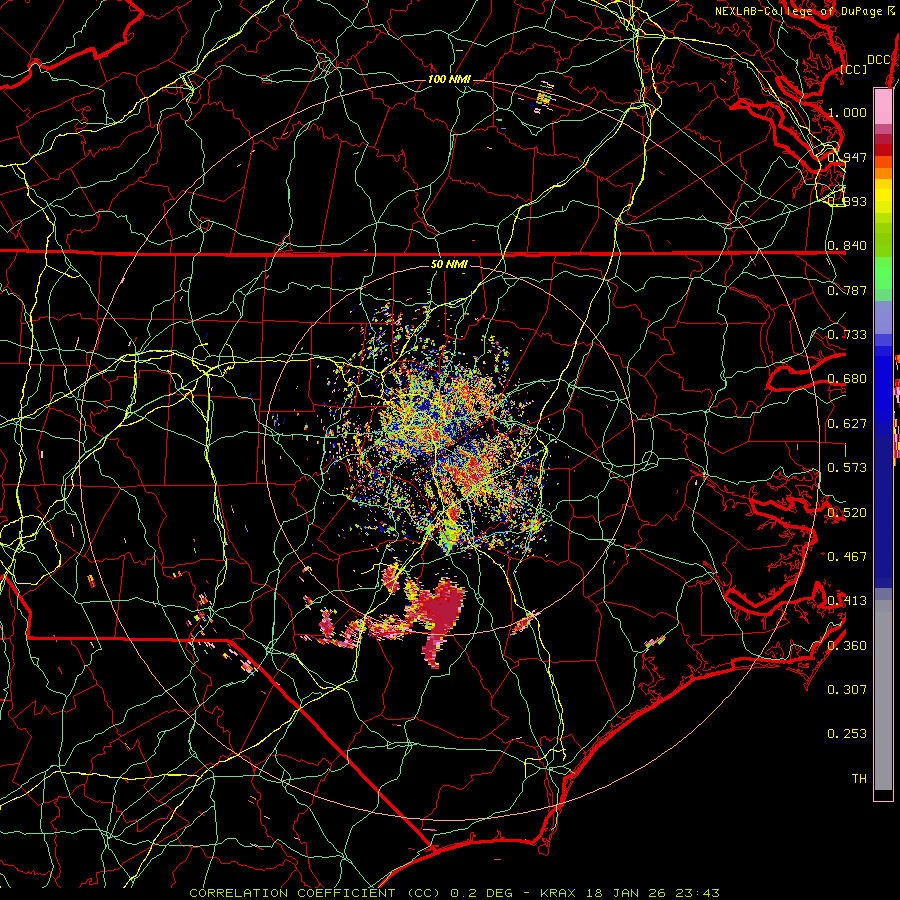Pick the lavender segment of the color bar

coord(883,317)
